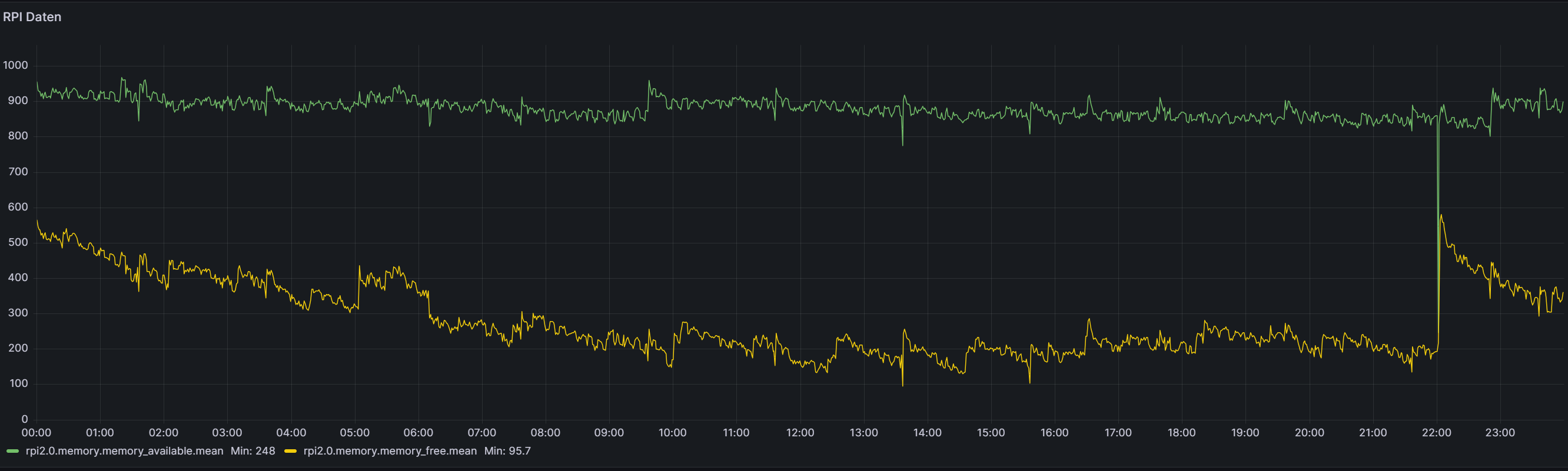Click the 100 label on the Y axis
This screenshot has height=471, width=1568.
pos(18,383)
